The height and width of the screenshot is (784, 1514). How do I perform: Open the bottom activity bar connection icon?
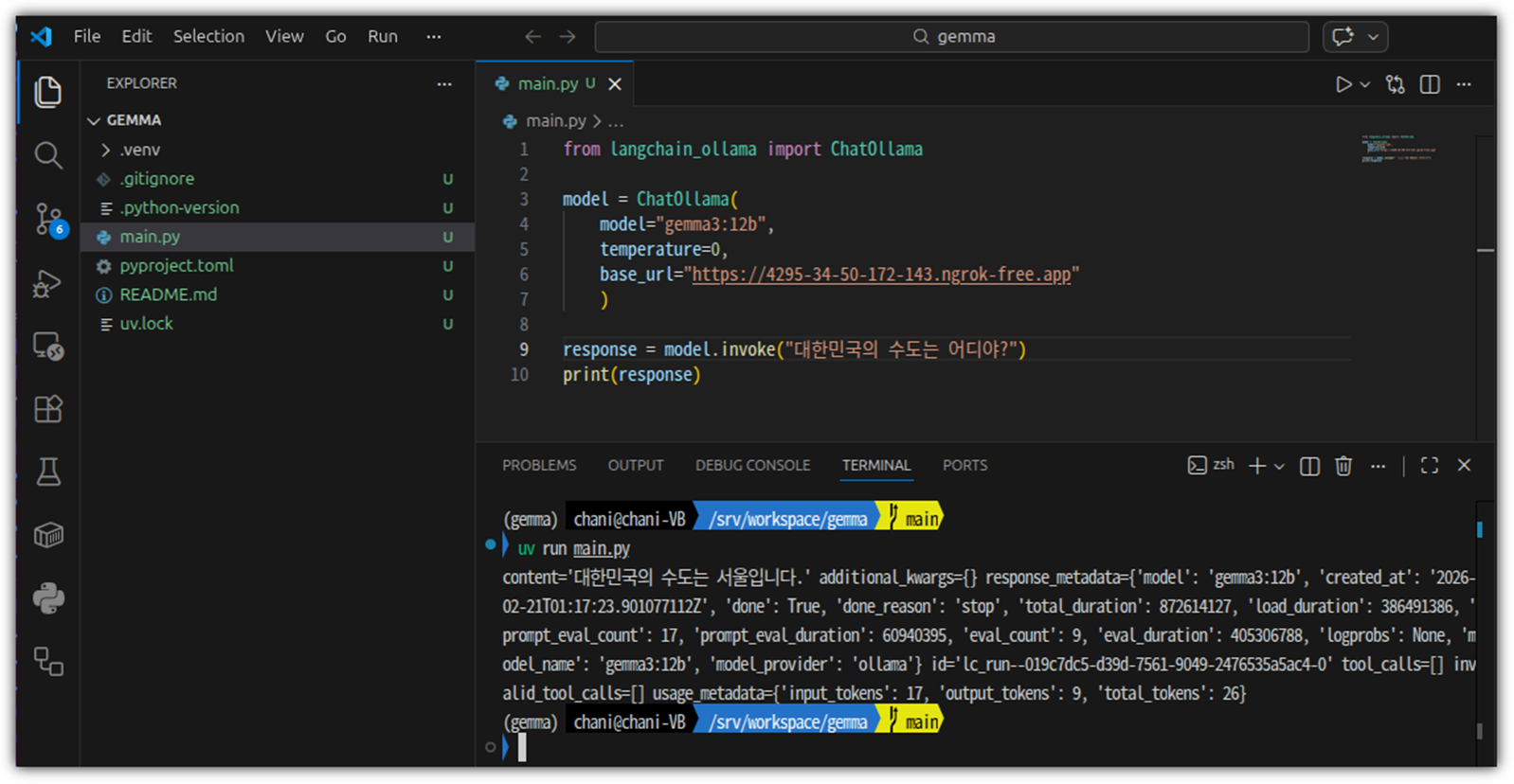click(x=48, y=661)
